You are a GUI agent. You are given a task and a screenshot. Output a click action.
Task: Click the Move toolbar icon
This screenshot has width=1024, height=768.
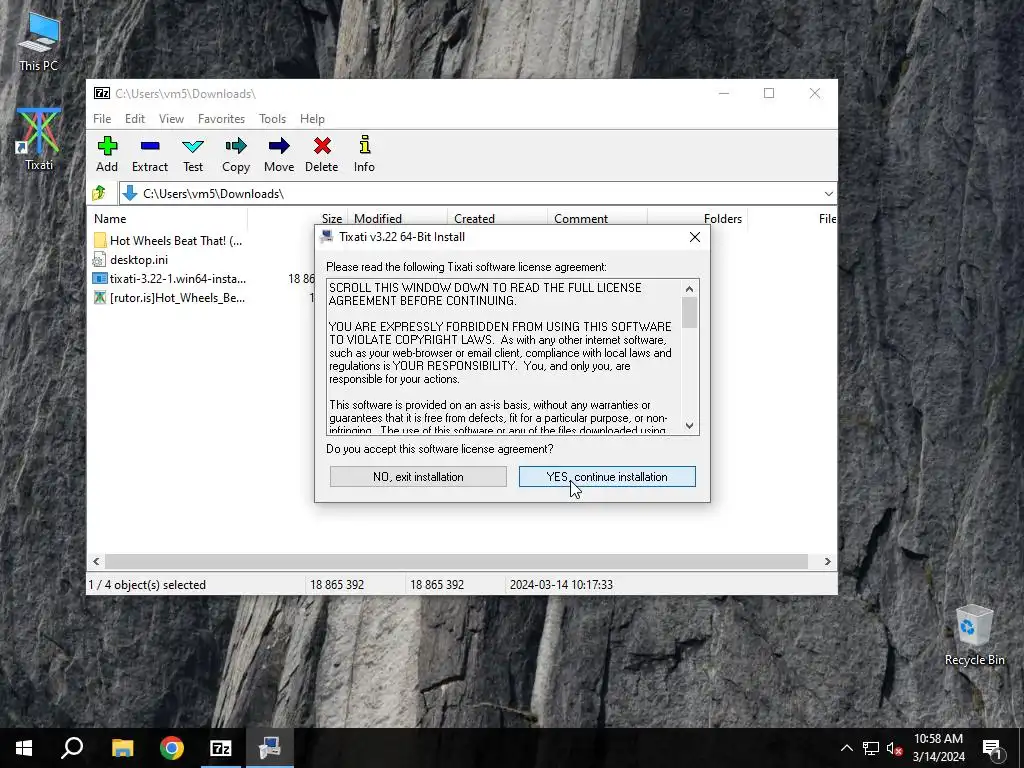pos(279,154)
